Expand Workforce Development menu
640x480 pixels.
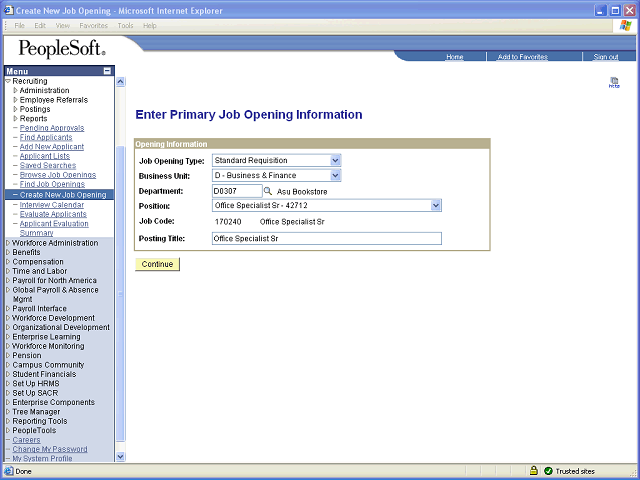(8, 318)
